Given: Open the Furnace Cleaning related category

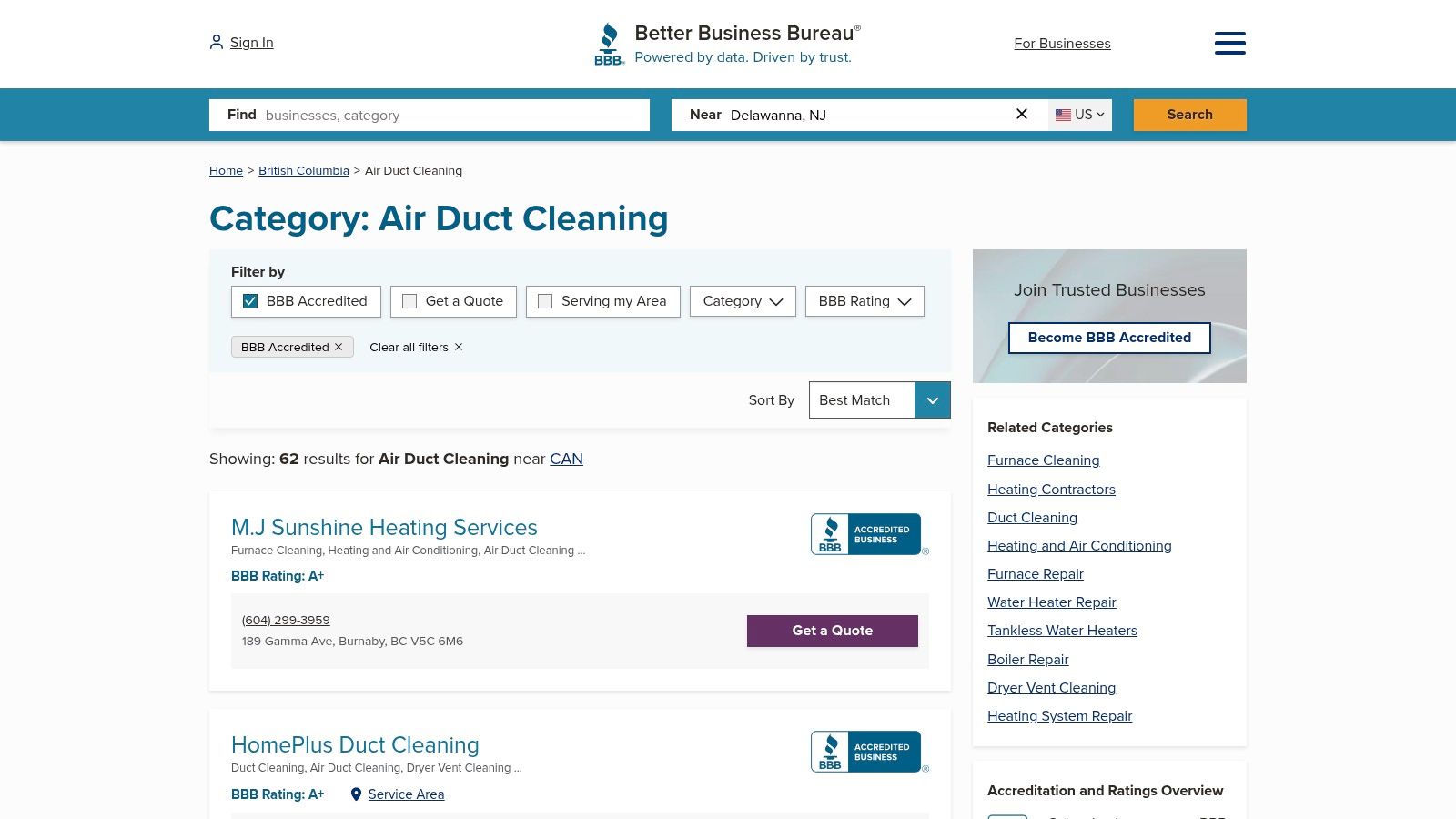Looking at the screenshot, I should (x=1043, y=460).
